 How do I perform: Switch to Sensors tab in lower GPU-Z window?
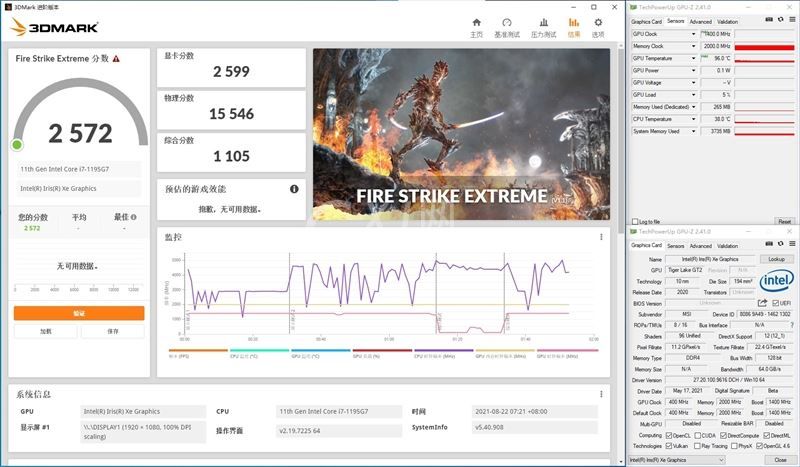(676, 245)
